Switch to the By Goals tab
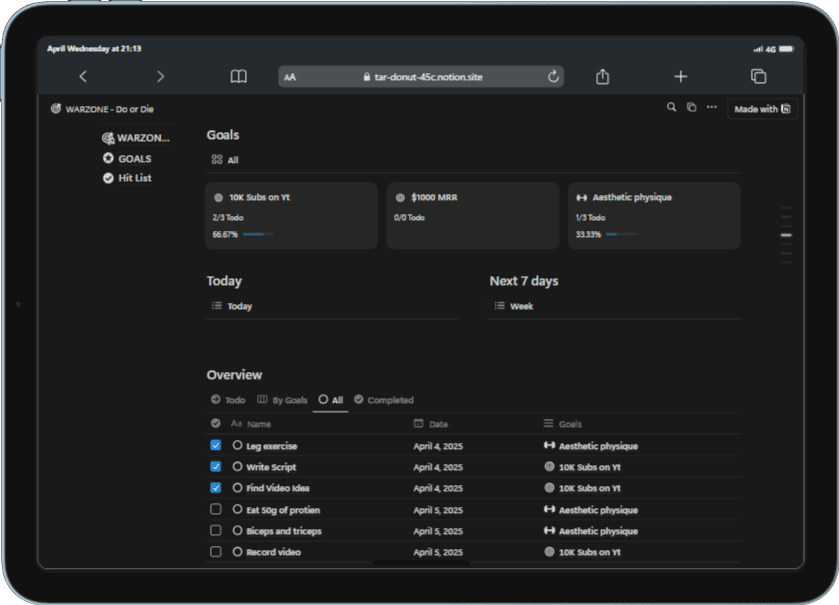Screen dimensions: 839x605 coord(282,400)
